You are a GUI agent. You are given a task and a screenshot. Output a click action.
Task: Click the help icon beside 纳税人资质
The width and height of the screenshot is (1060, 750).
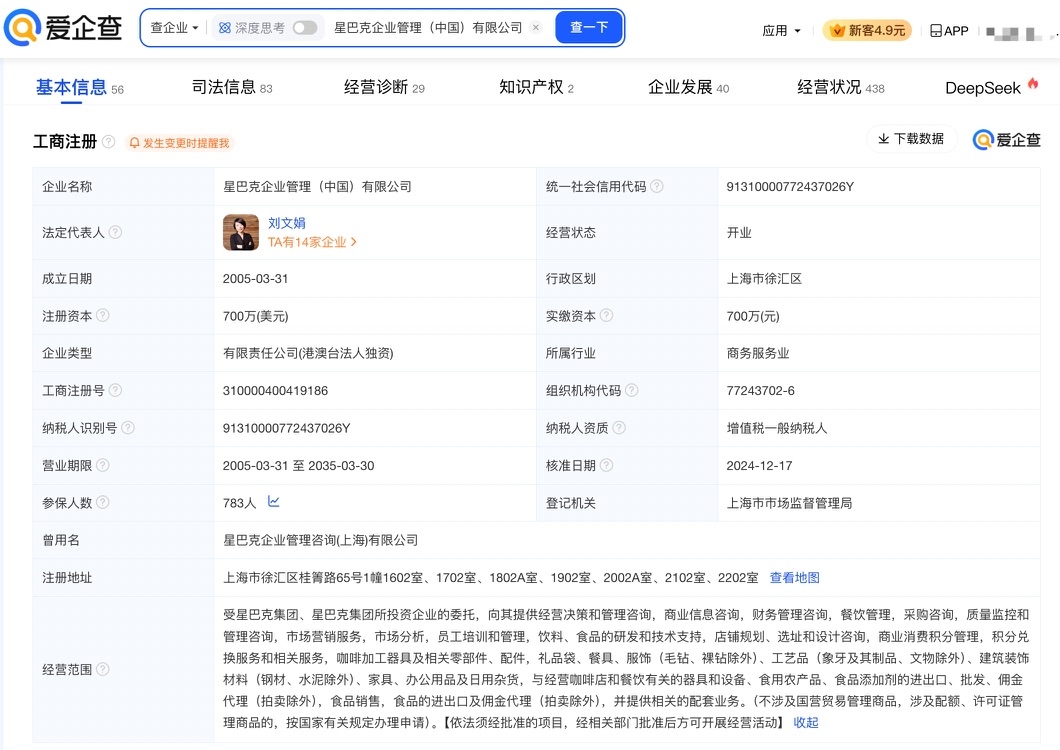pyautogui.click(x=619, y=427)
